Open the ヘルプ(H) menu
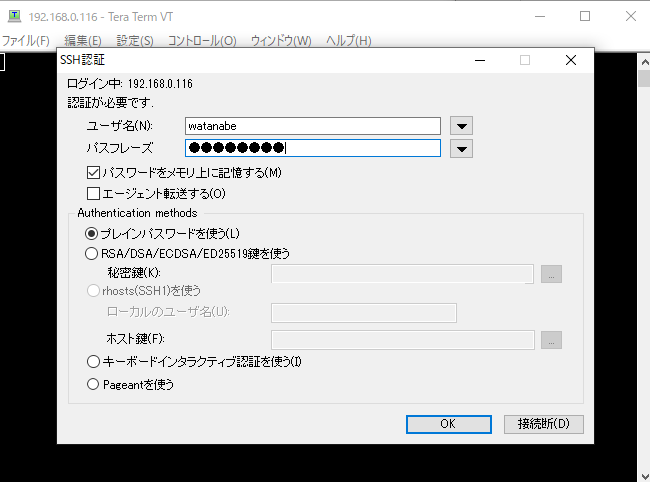Screen dimensions: 650x482 pos(349,41)
